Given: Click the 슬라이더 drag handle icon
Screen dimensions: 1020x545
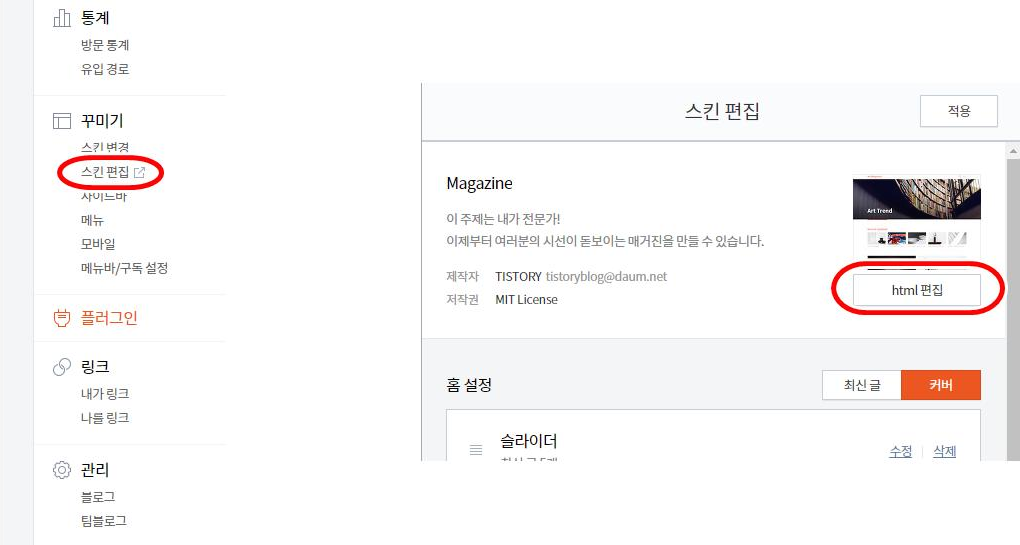Looking at the screenshot, I should point(476,450).
